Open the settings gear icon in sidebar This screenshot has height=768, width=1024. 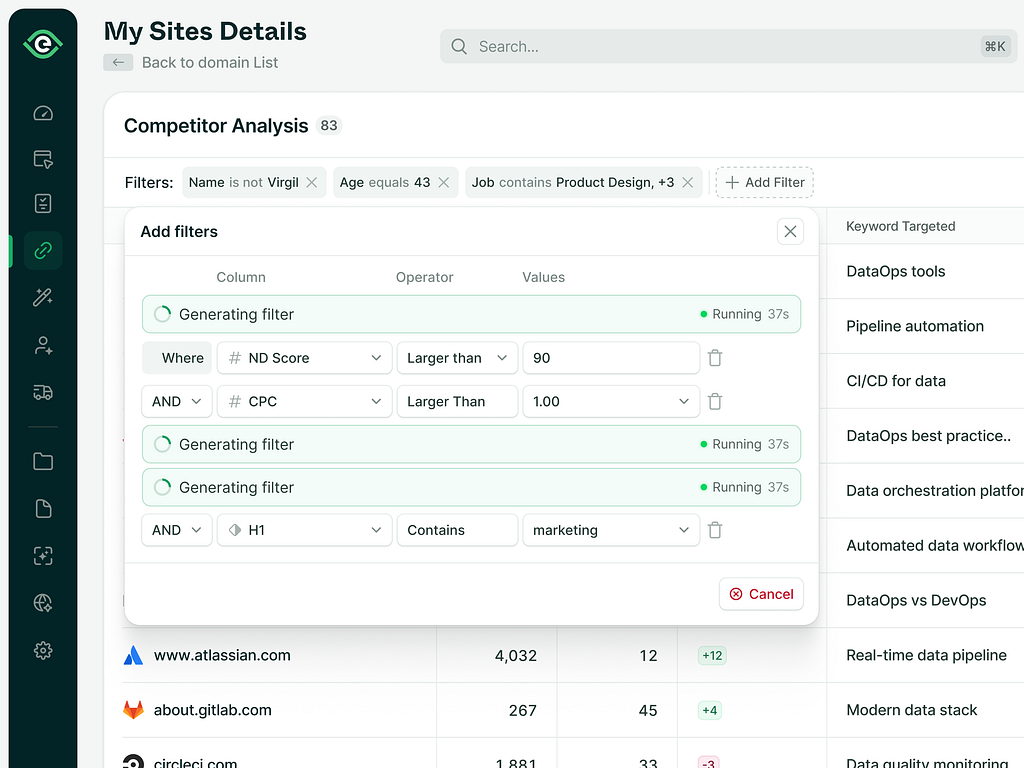point(43,650)
